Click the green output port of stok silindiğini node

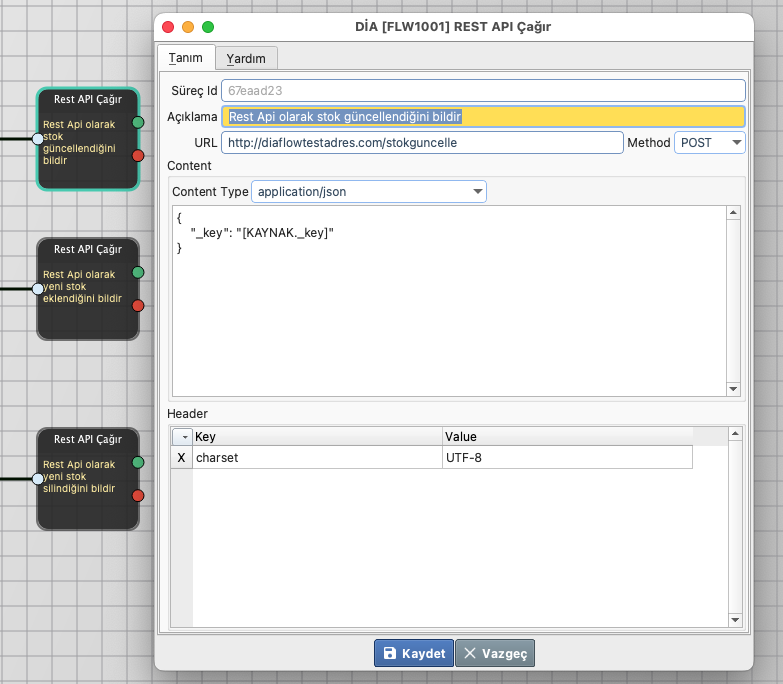click(x=138, y=462)
